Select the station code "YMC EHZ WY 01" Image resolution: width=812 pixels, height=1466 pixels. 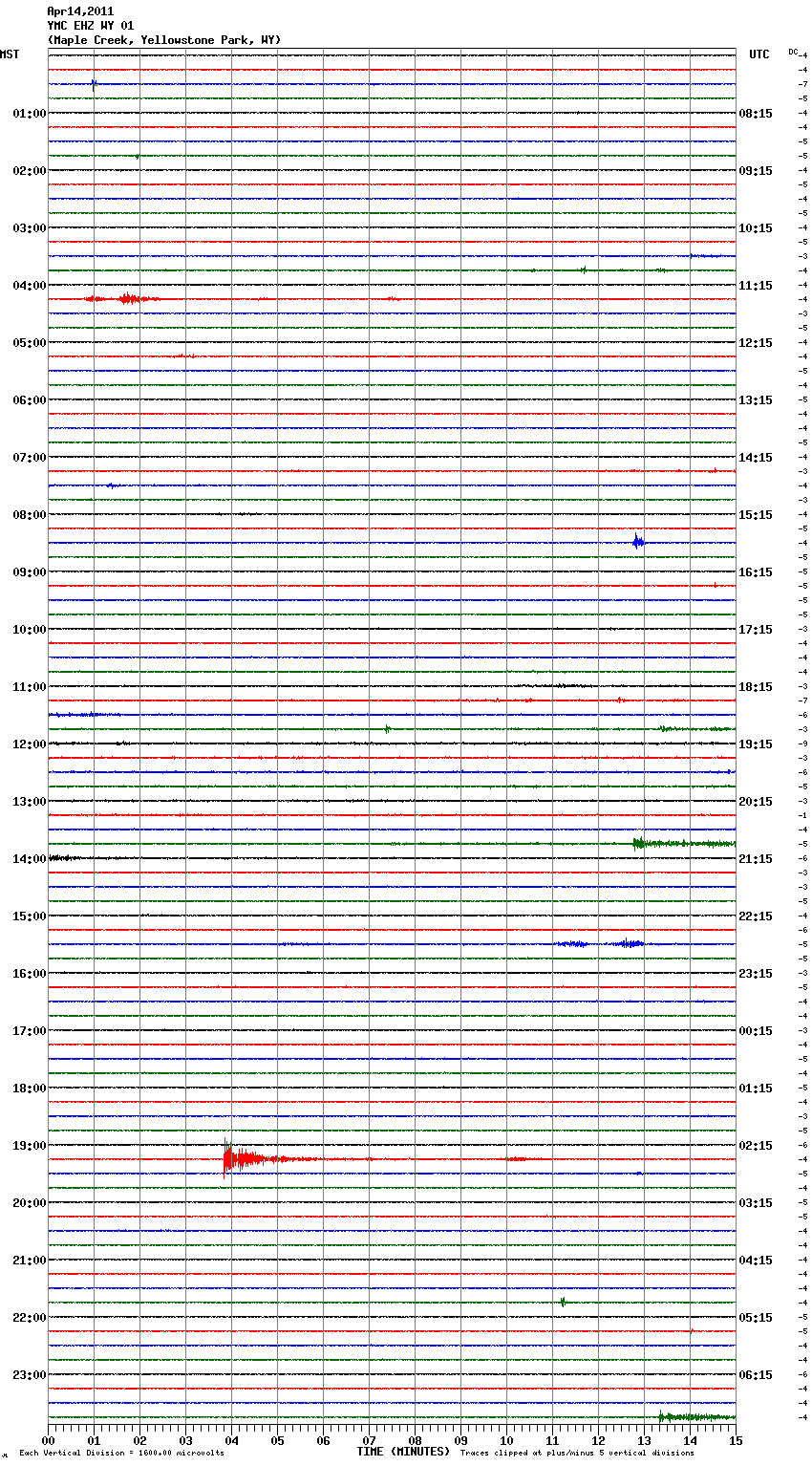pos(91,26)
